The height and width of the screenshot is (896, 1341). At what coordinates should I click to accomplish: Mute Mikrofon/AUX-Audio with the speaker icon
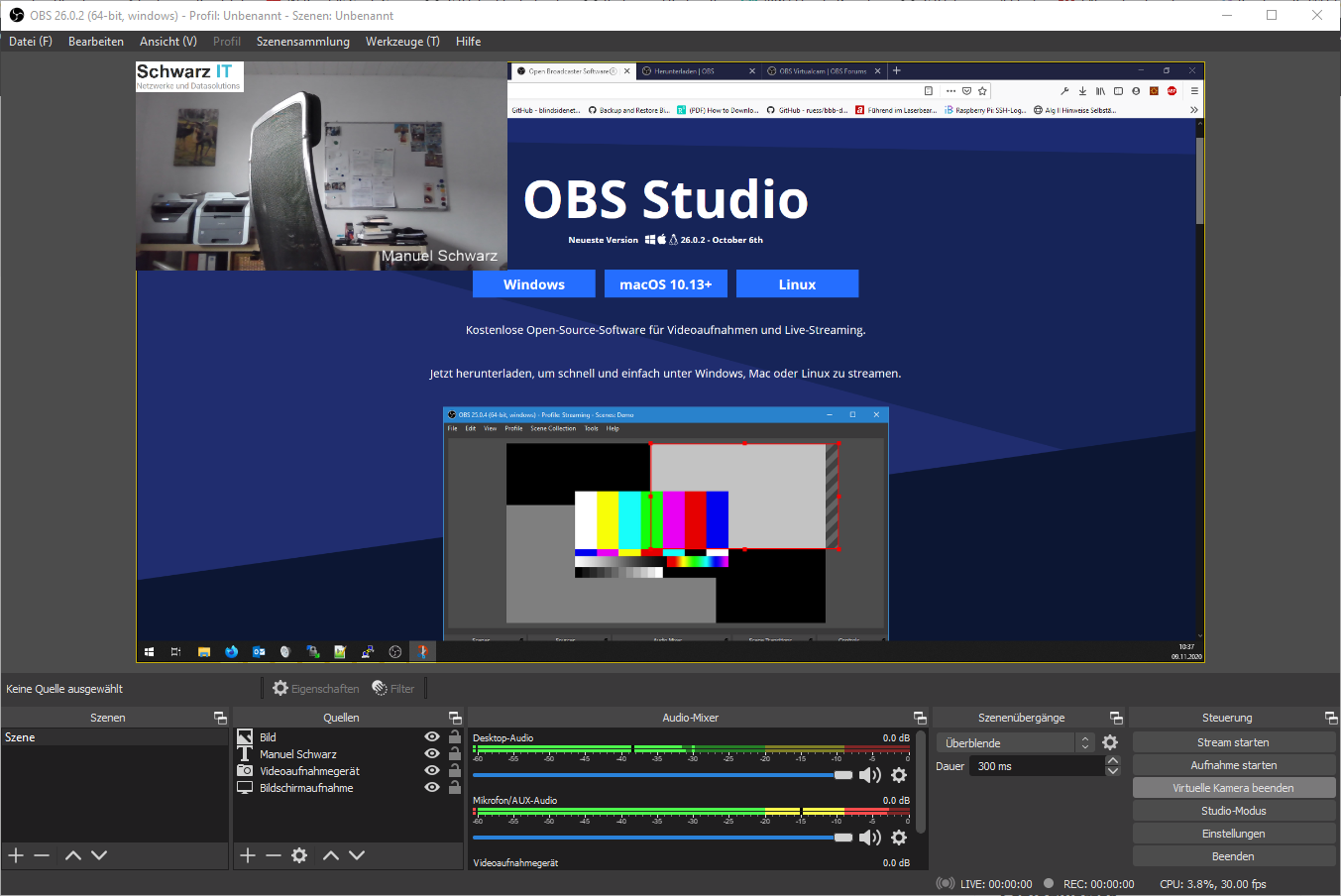(870, 837)
